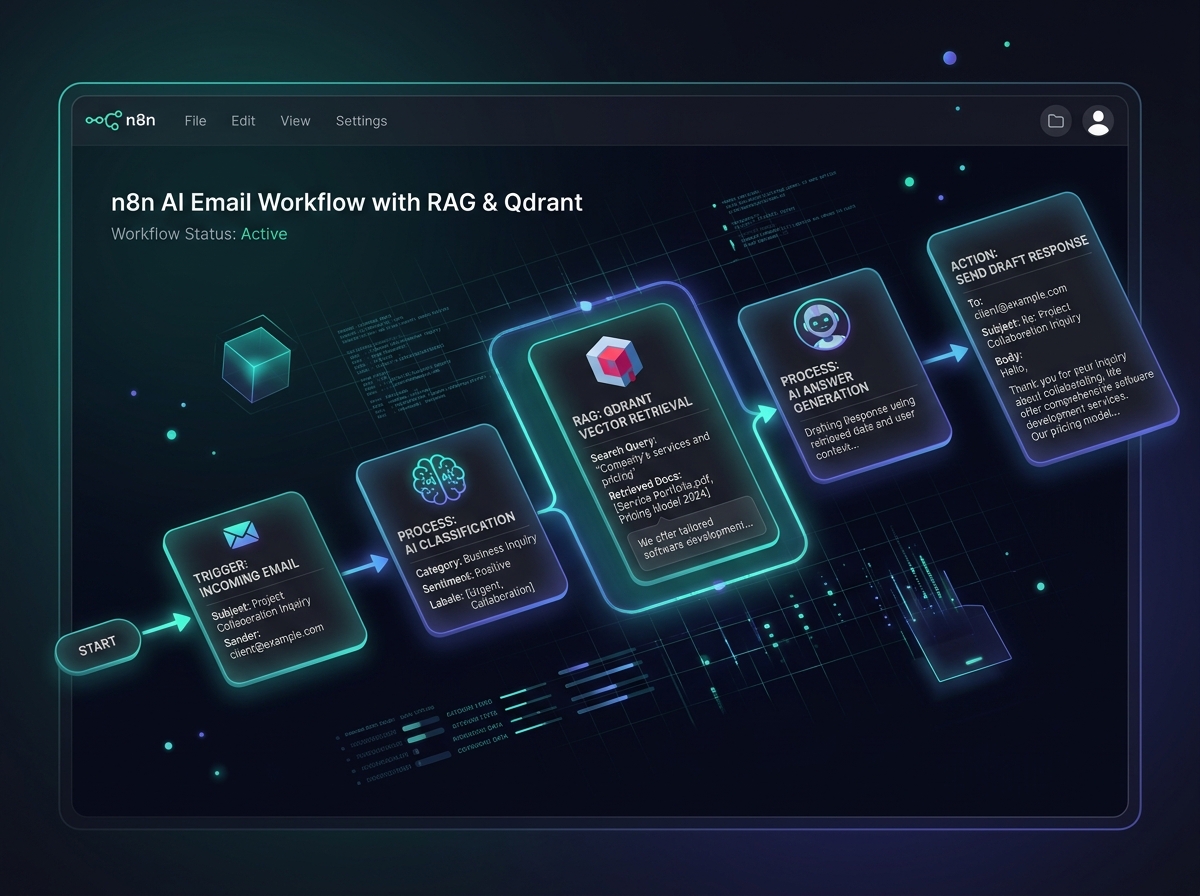Select the PROCESS: AI ANSWER GENERATION title

click(x=826, y=383)
